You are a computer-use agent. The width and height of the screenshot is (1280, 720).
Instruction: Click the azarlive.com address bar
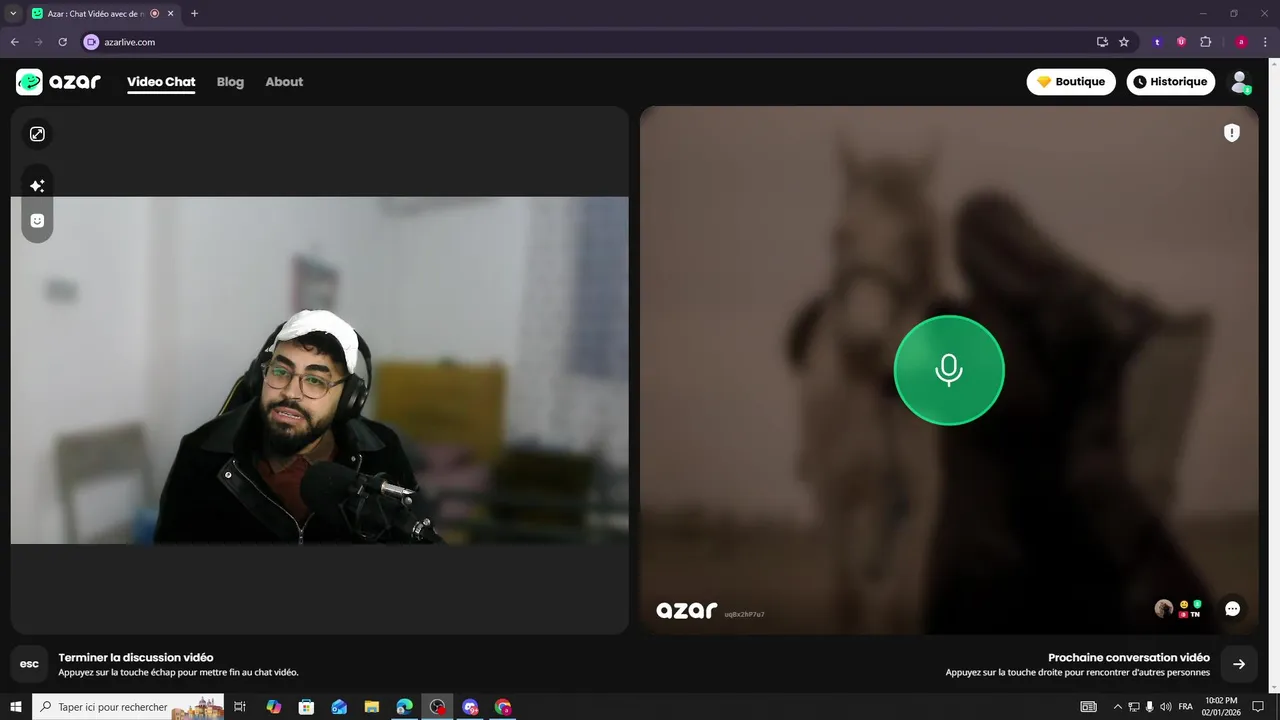pos(590,42)
